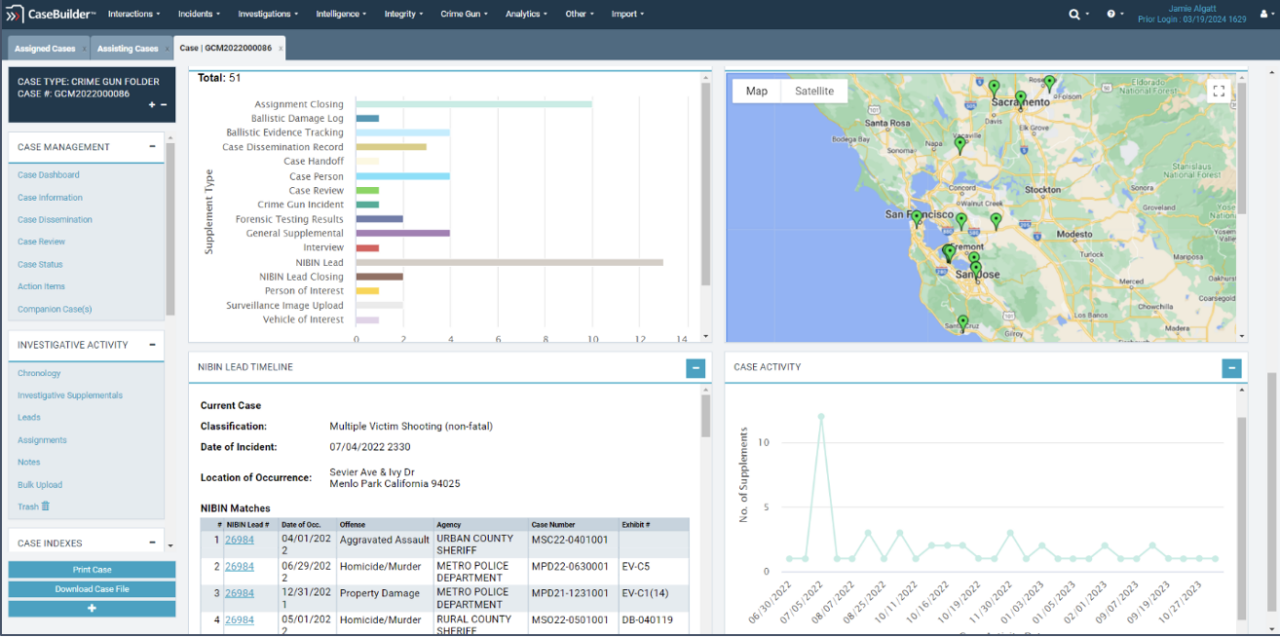Click the plus icon in case header box
The image size is (1280, 637).
152,105
